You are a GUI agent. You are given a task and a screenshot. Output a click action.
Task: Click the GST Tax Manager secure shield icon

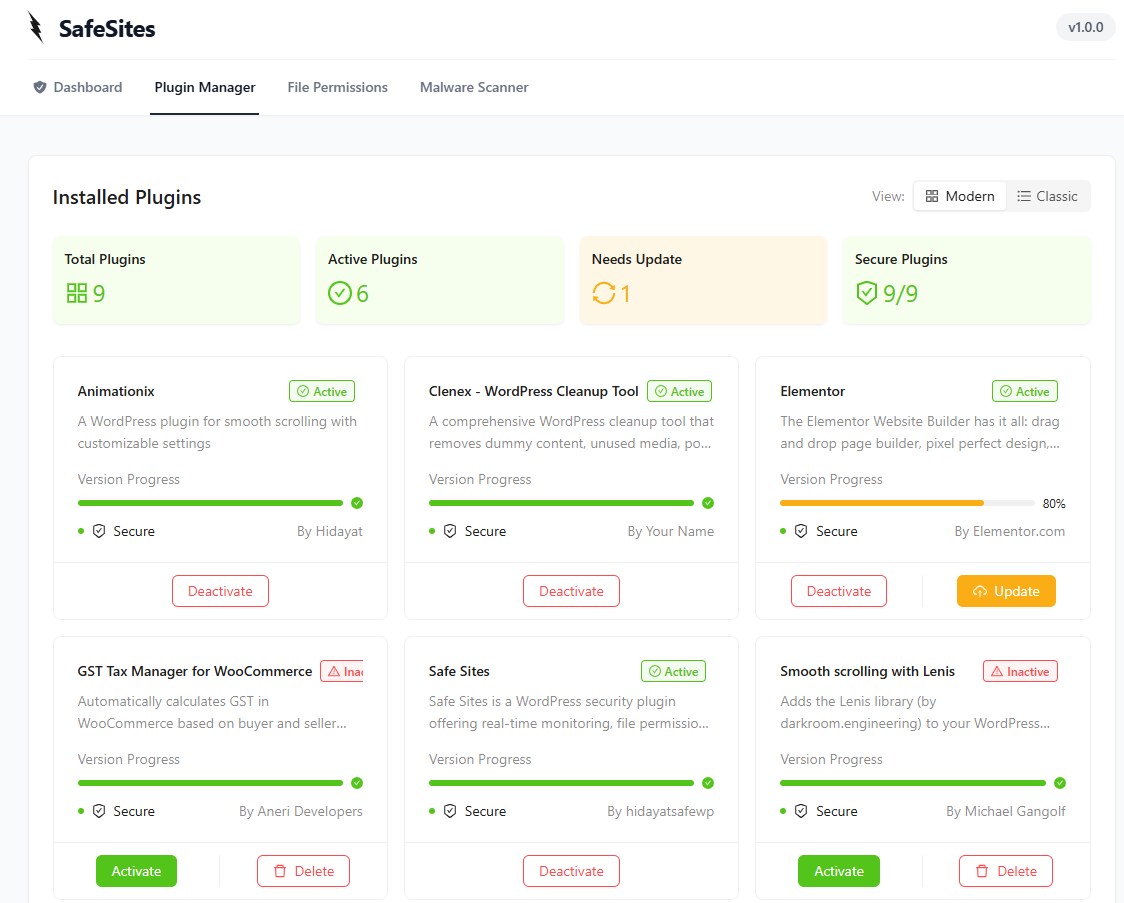[99, 811]
